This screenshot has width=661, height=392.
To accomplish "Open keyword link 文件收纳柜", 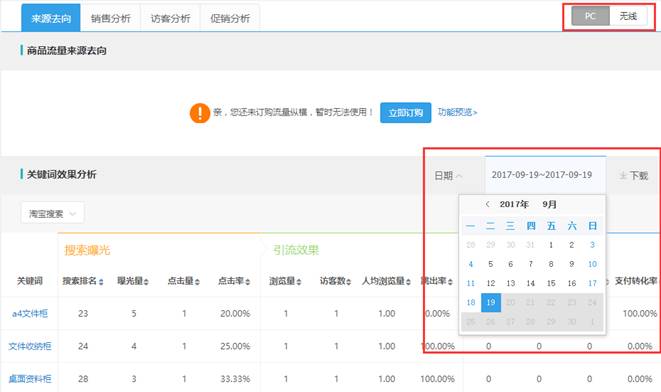I will point(30,346).
